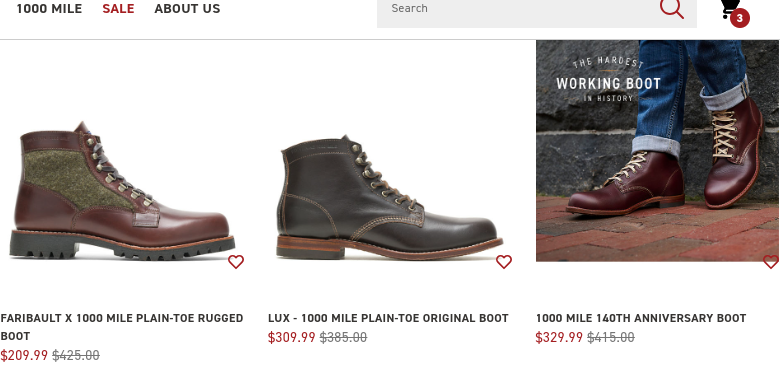Open 1000 Mile 140th Anniversary Boot link
This screenshot has height=367, width=780.
(641, 318)
